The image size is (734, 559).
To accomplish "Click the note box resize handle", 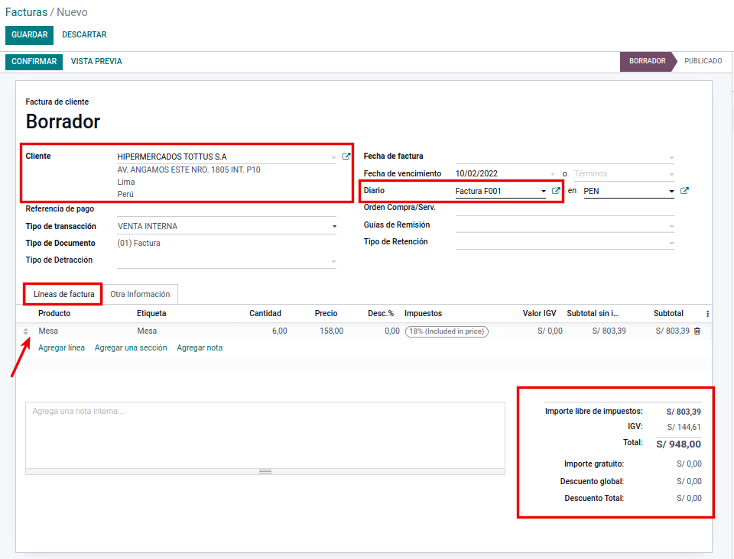I will (265, 471).
